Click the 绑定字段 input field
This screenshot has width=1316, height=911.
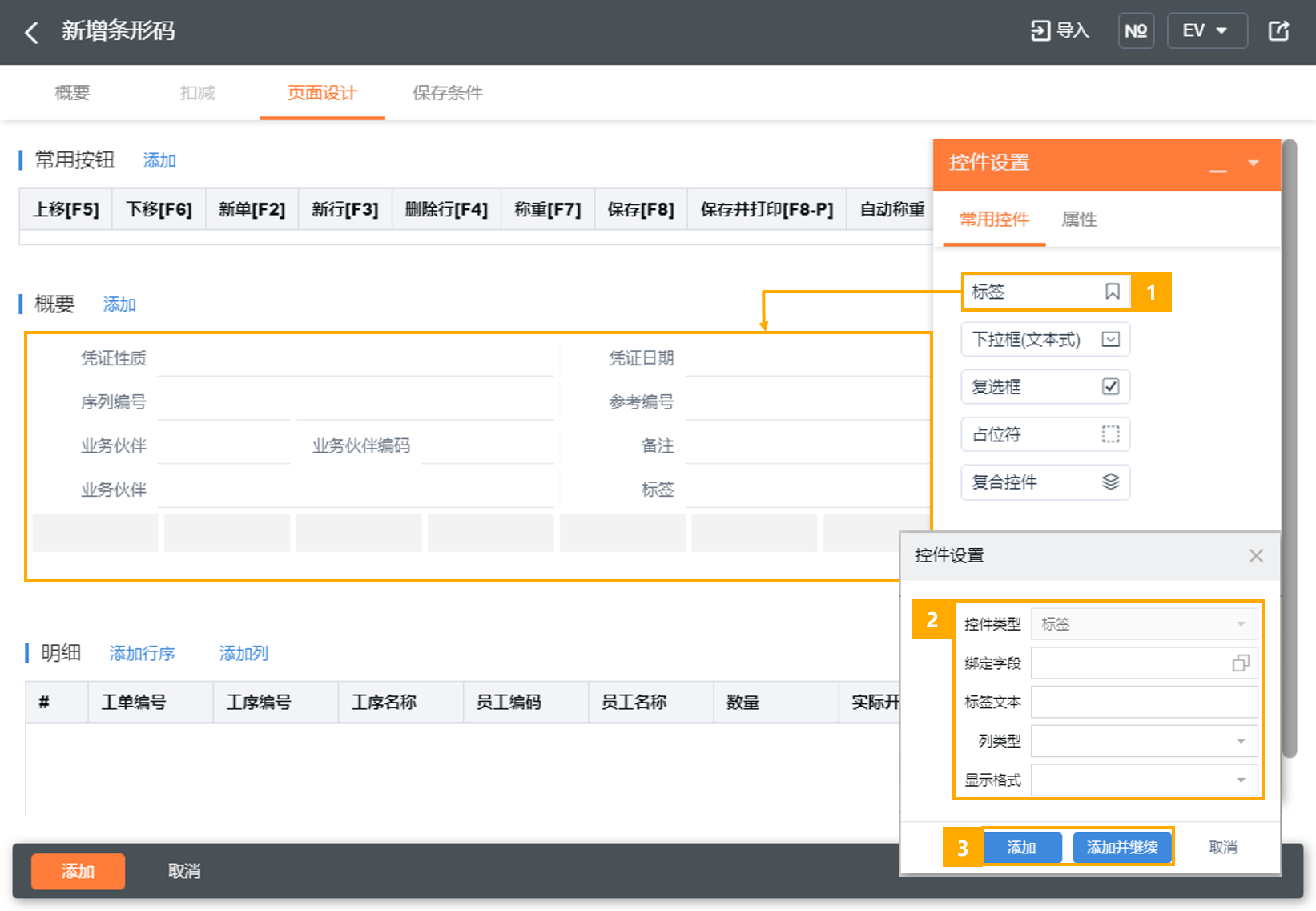[1144, 663]
